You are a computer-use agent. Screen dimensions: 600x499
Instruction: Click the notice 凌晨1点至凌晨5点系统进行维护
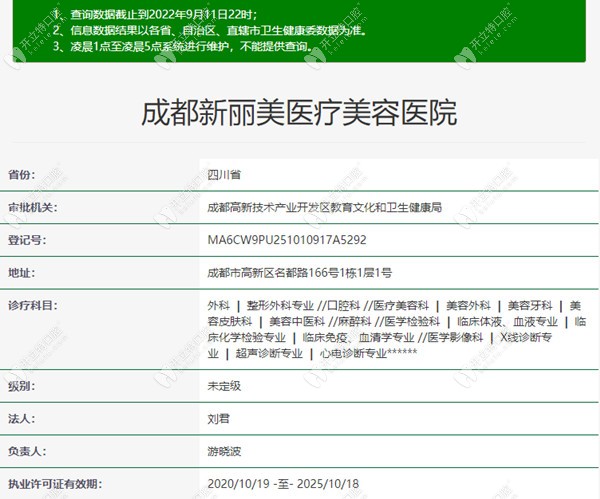point(183,46)
